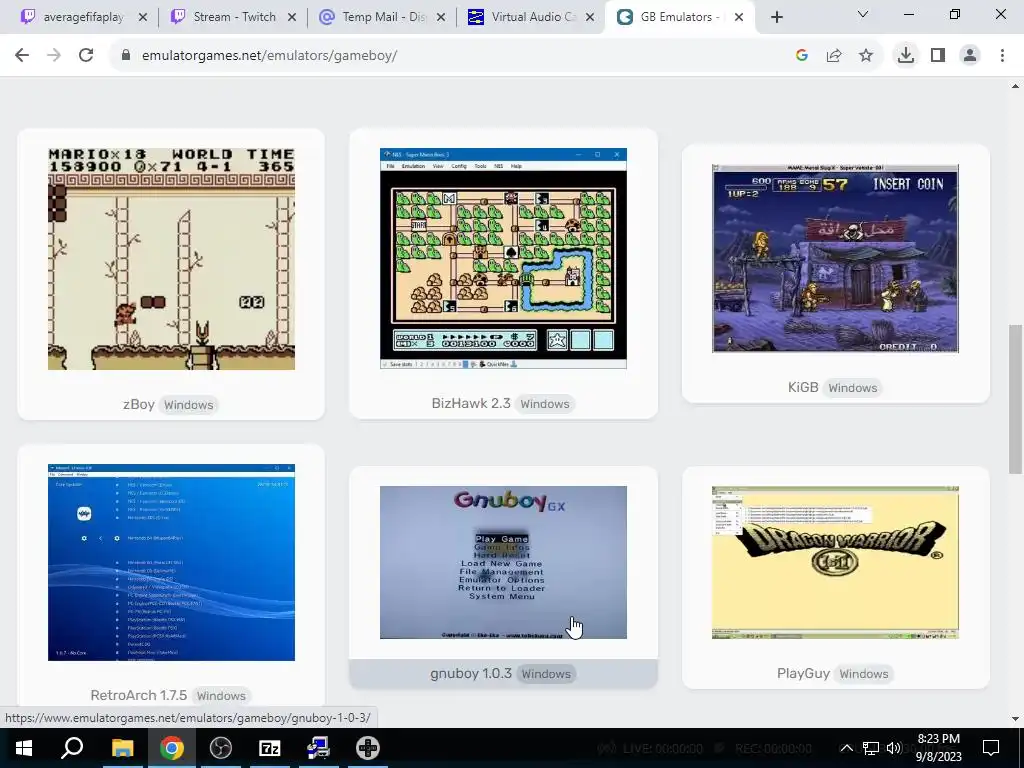Click the Windows tag next to KiGB
Screen dimensions: 1024x768
(x=853, y=388)
